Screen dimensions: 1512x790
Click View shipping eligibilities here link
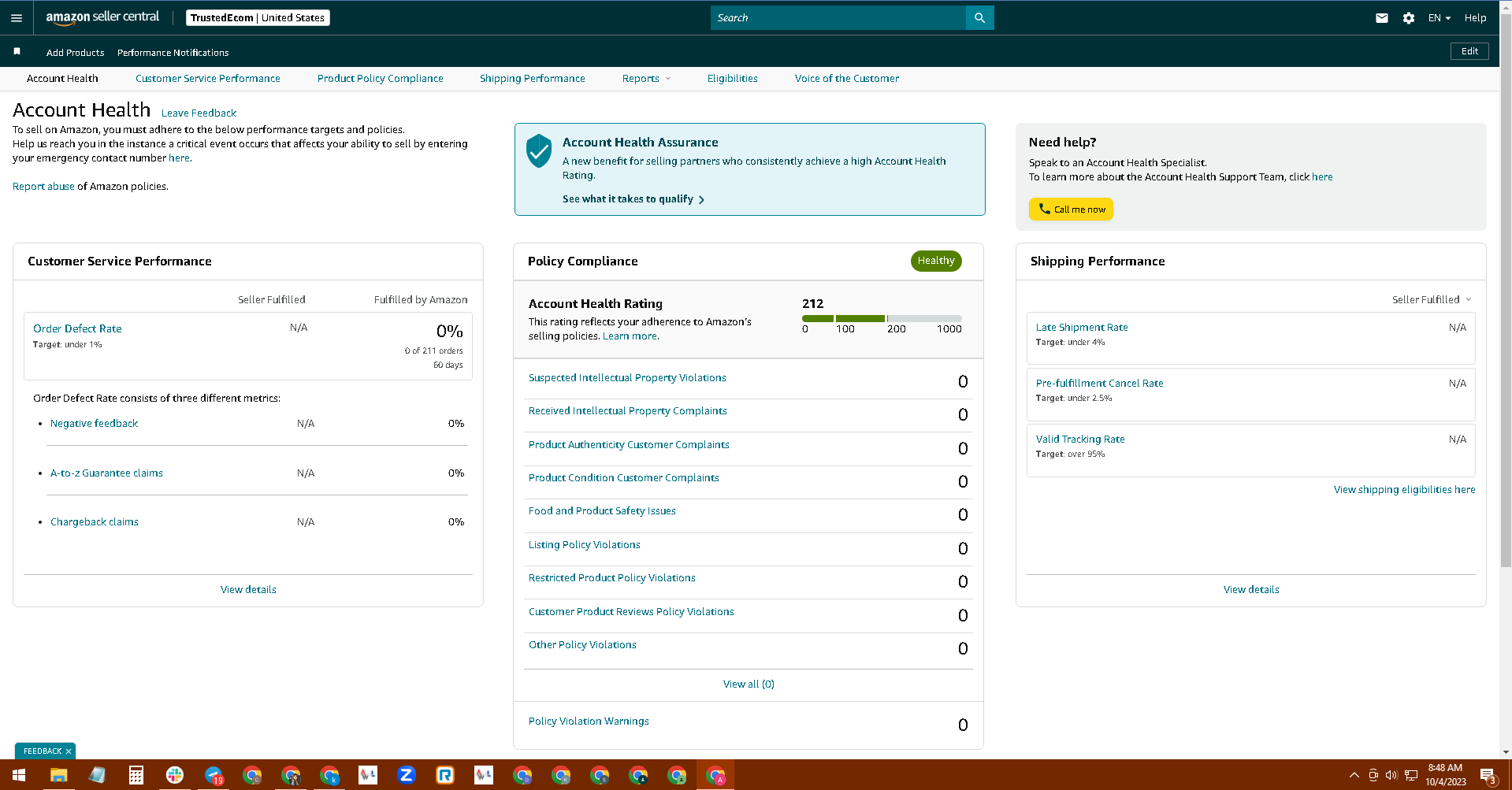(1404, 489)
